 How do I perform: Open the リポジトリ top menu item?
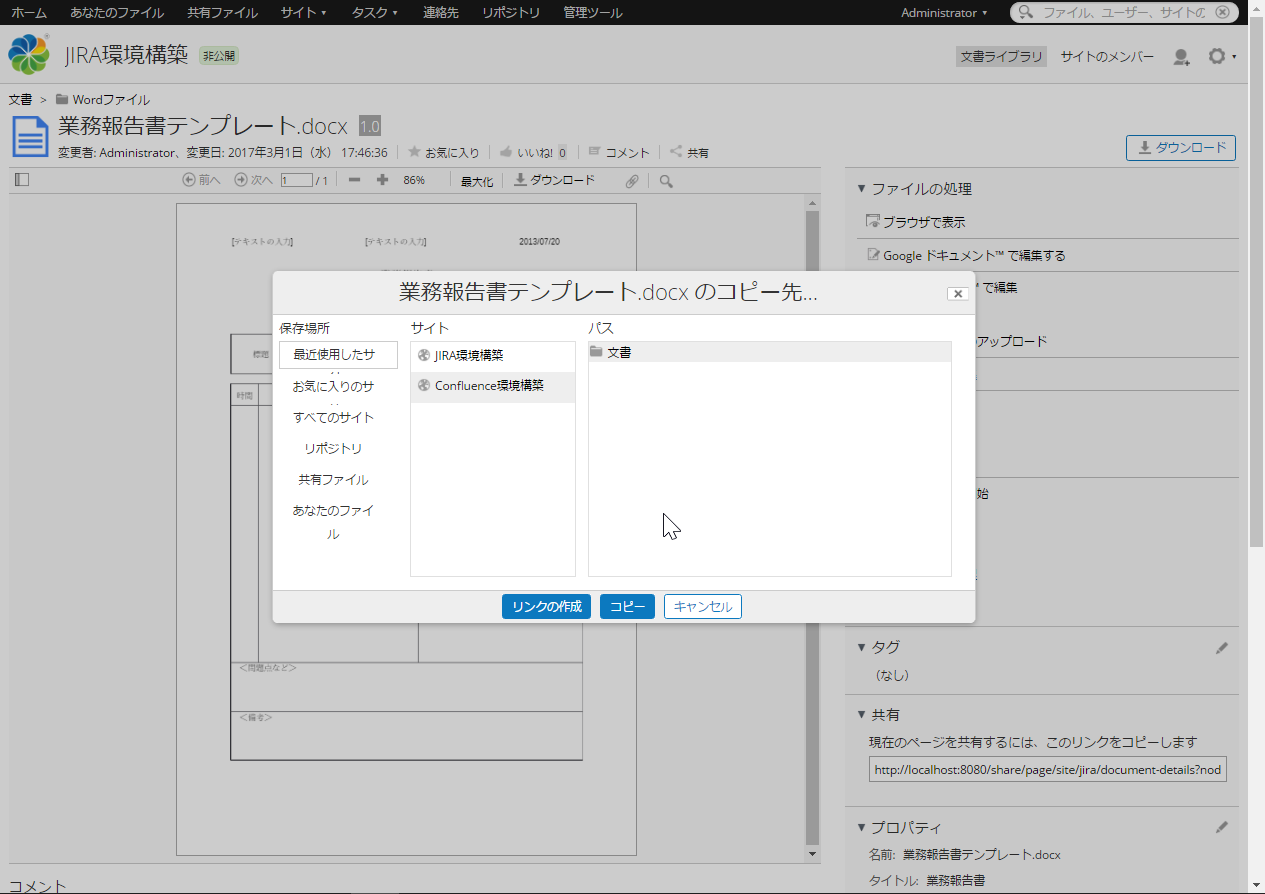tap(511, 13)
